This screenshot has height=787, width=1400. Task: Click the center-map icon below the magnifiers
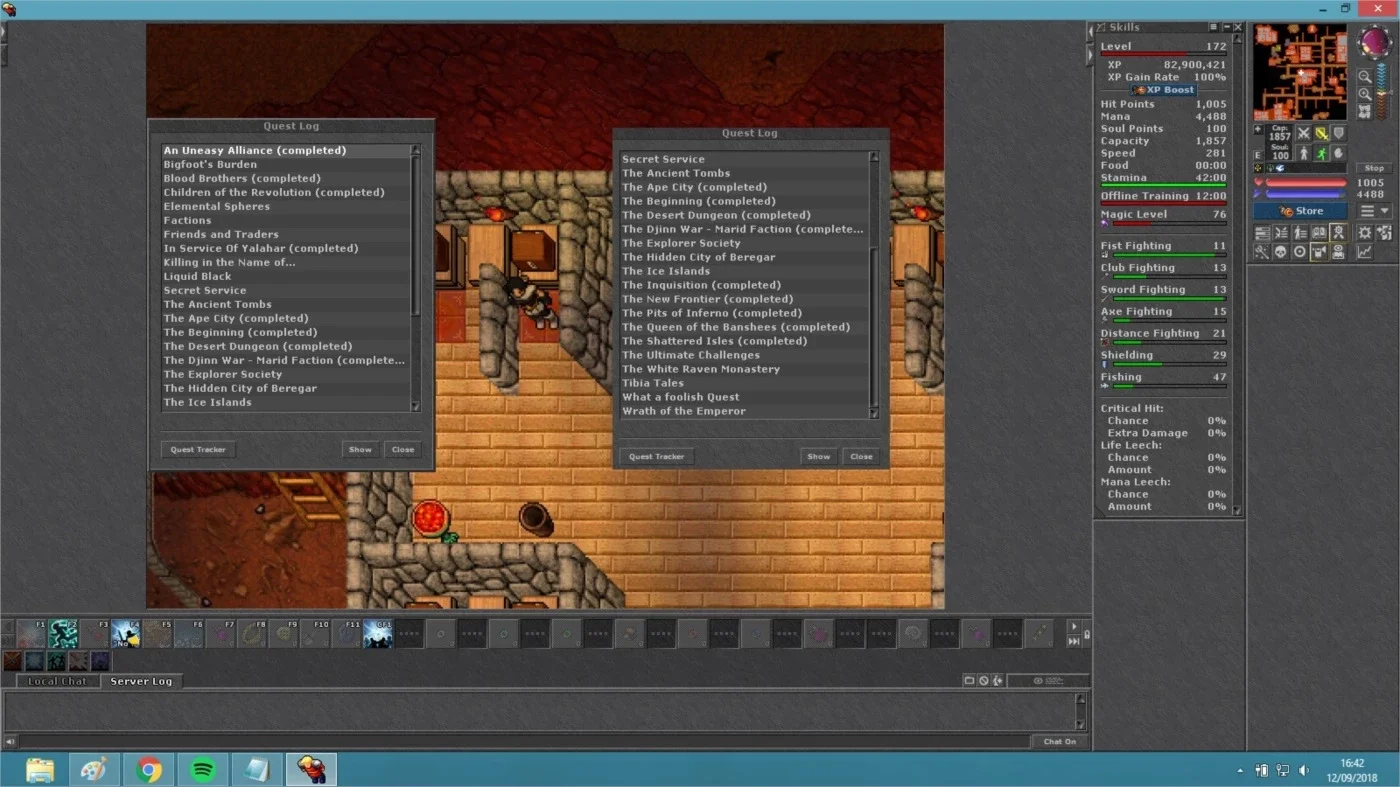coord(1364,111)
